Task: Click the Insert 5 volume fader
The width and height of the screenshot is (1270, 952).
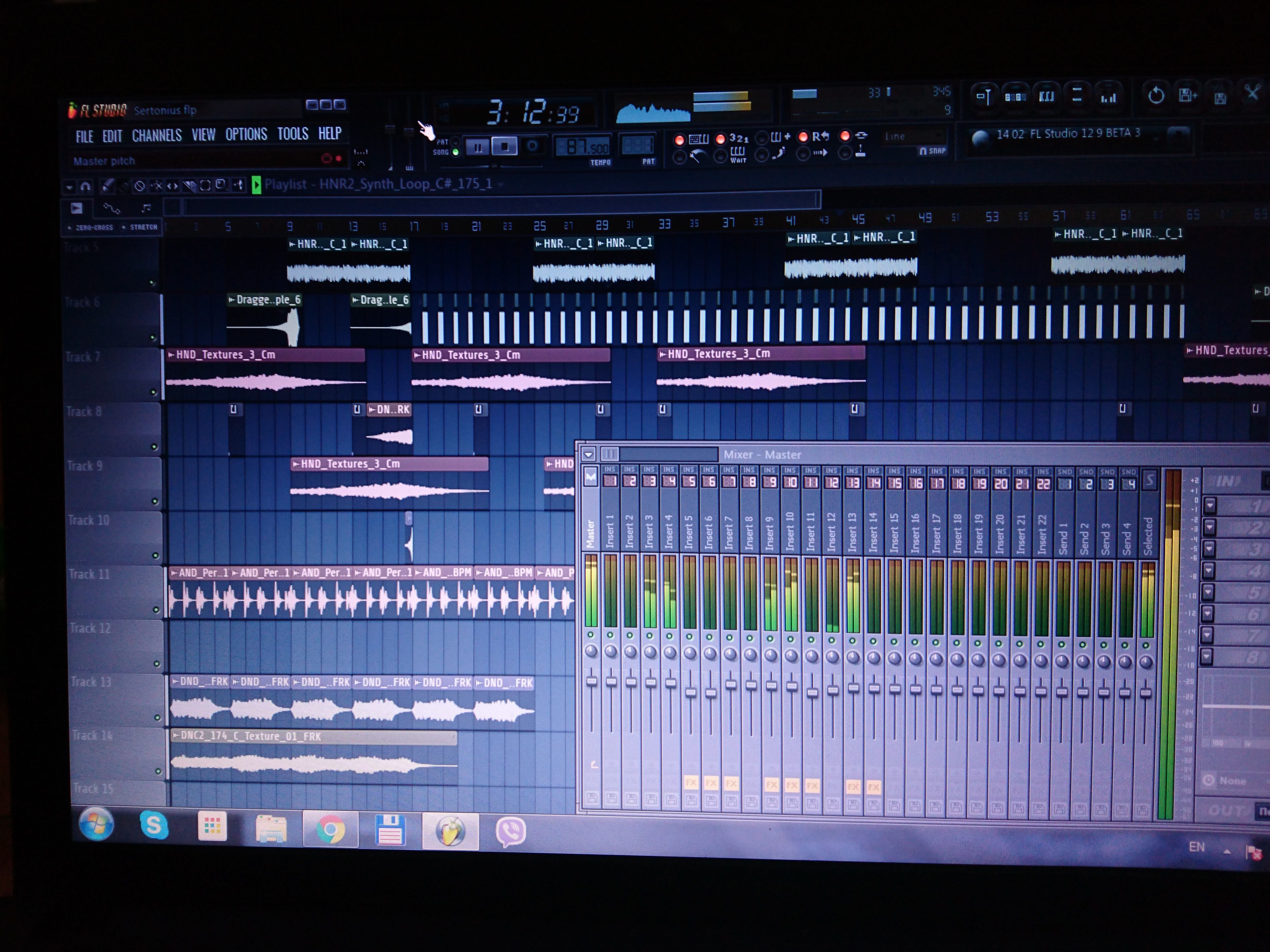Action: click(x=691, y=693)
